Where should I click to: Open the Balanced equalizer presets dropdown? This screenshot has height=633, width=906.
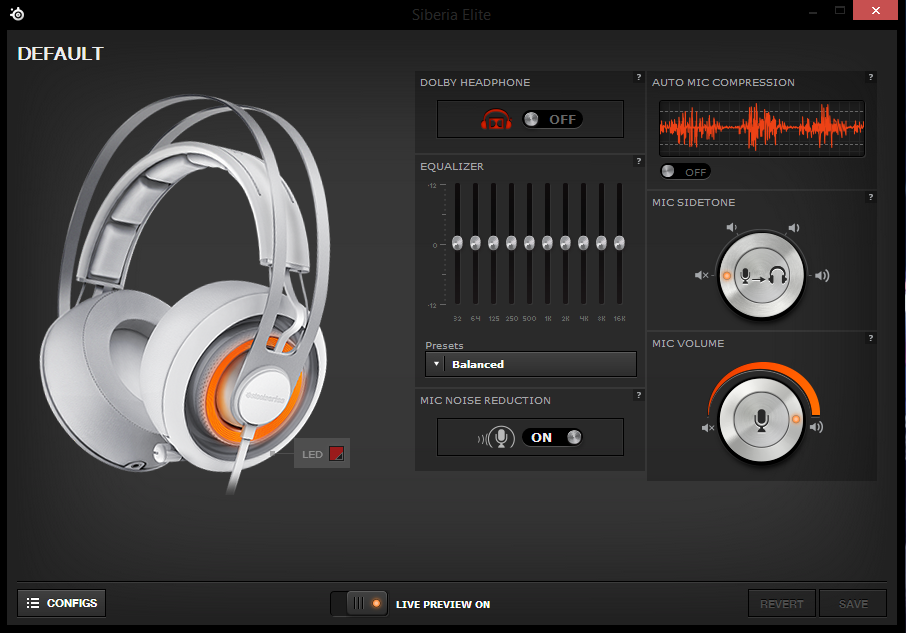point(540,364)
